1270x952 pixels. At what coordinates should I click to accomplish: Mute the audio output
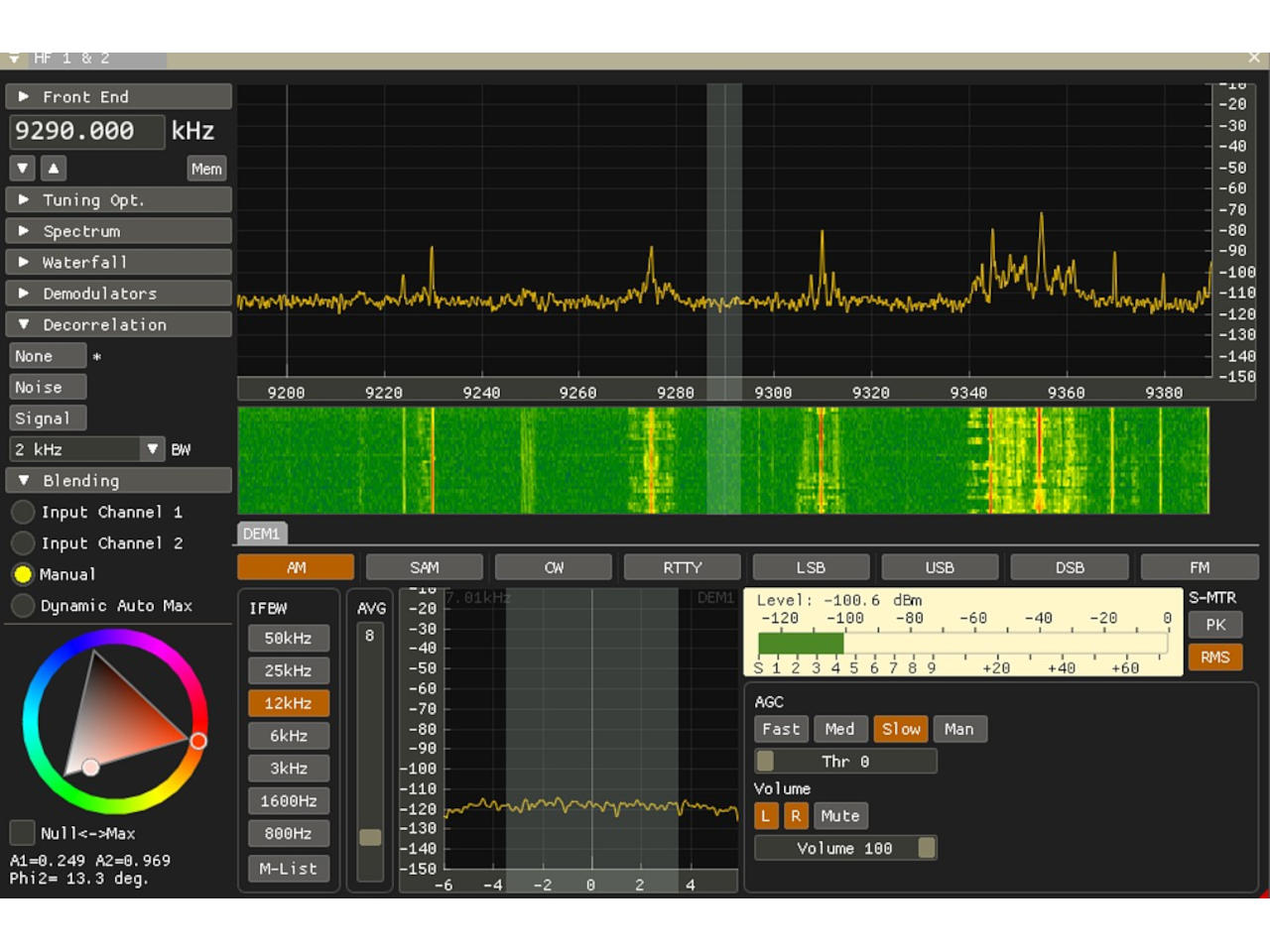pyautogui.click(x=840, y=815)
